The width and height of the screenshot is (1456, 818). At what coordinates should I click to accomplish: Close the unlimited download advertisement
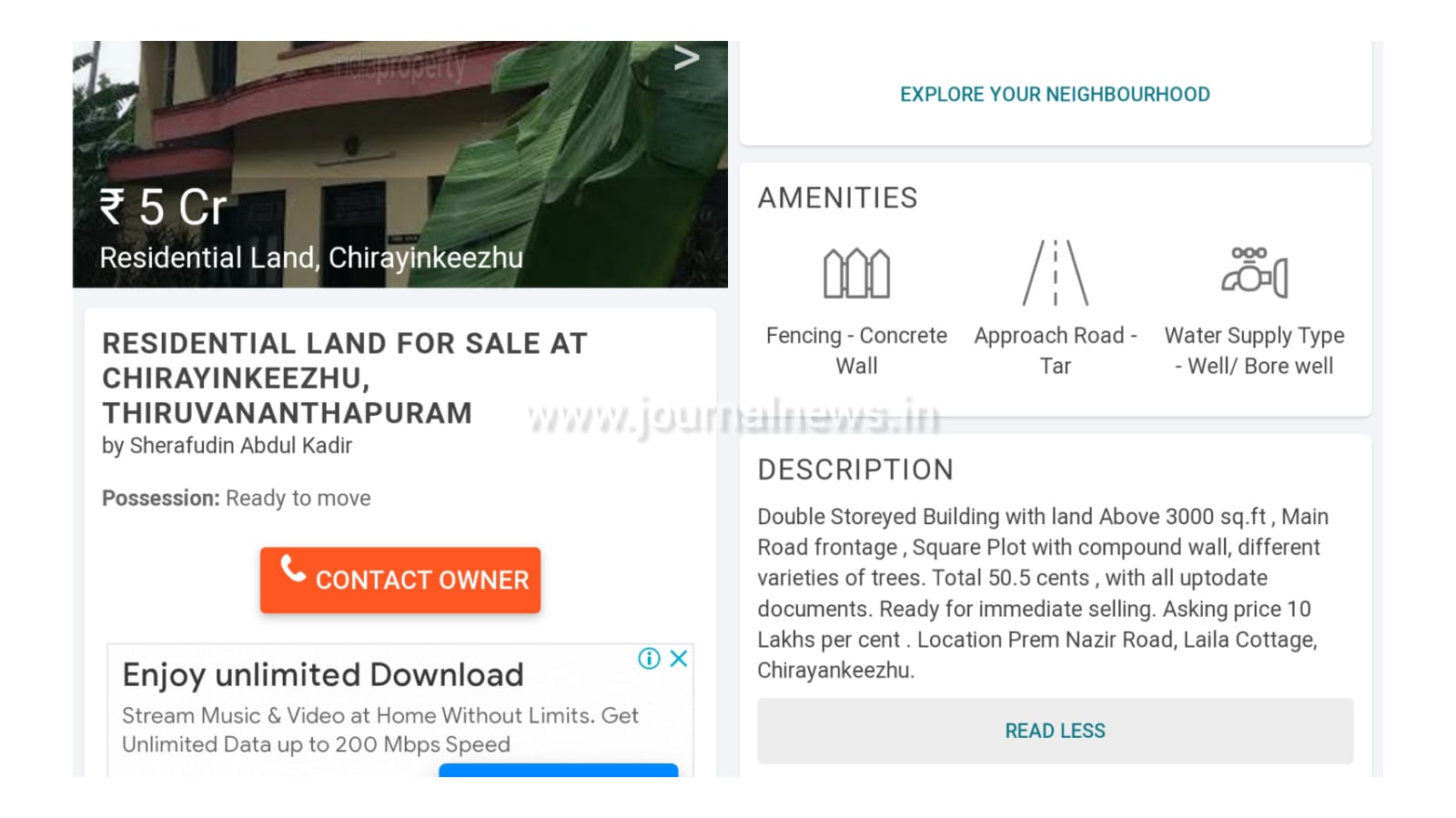(x=679, y=658)
